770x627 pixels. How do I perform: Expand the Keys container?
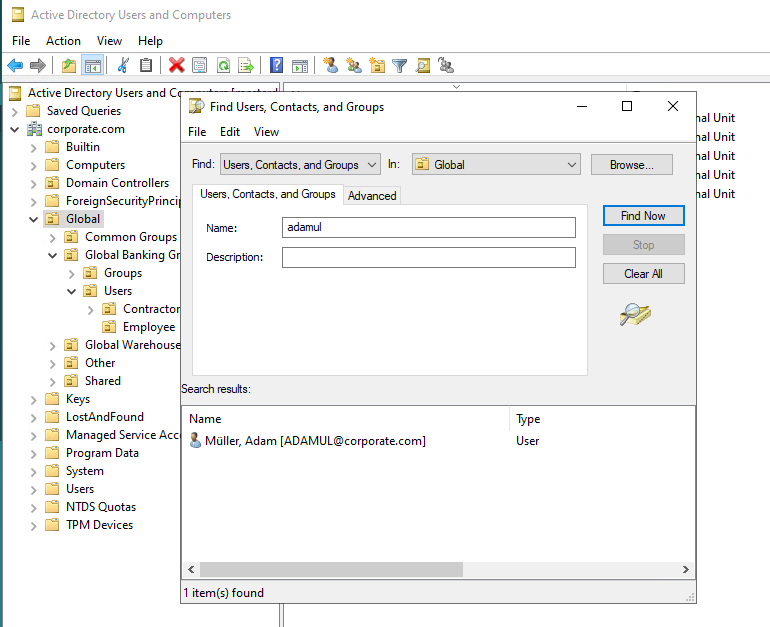pos(33,400)
